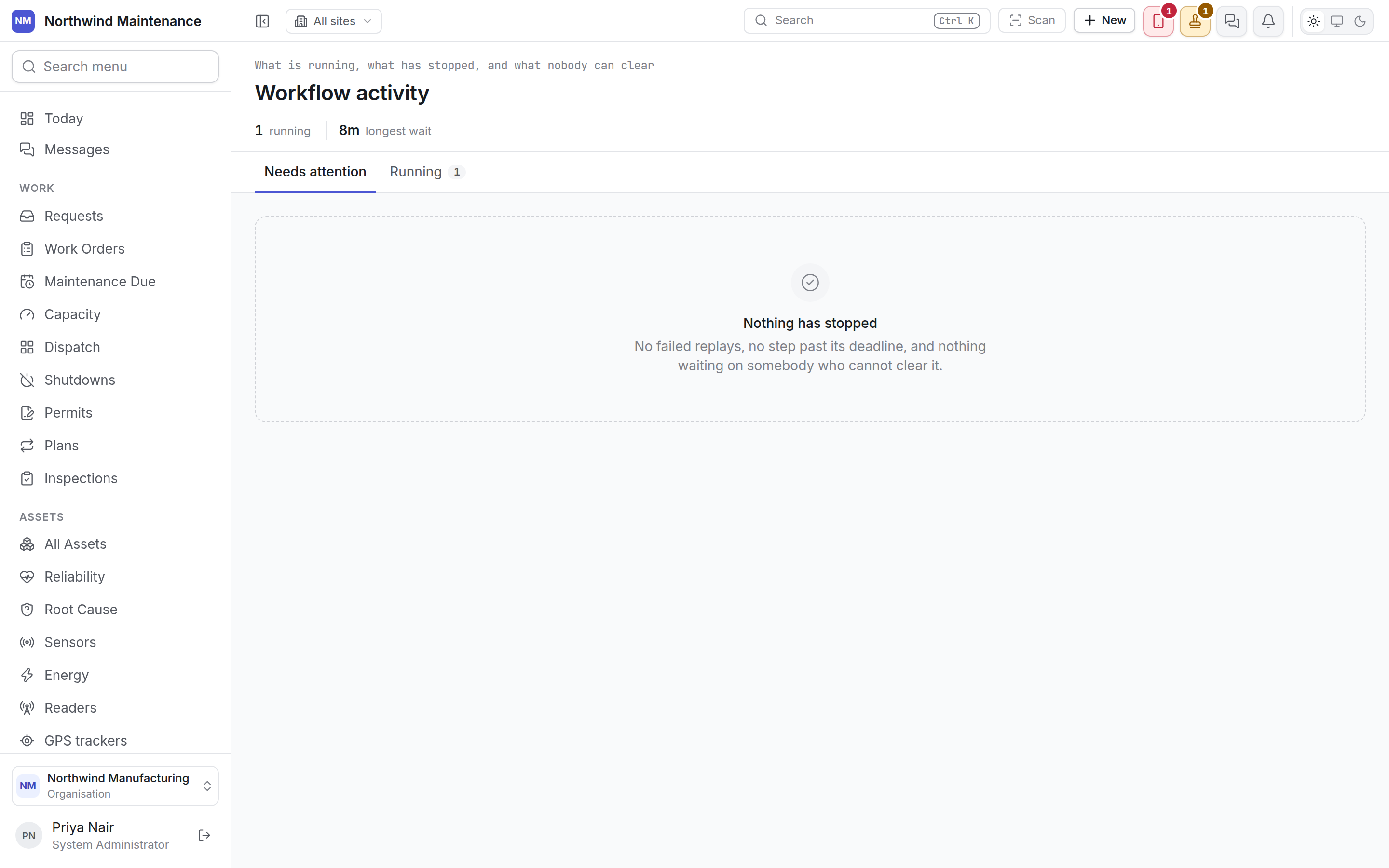This screenshot has width=1389, height=868.
Task: Open Maintenance Due
Action: pos(115,281)
